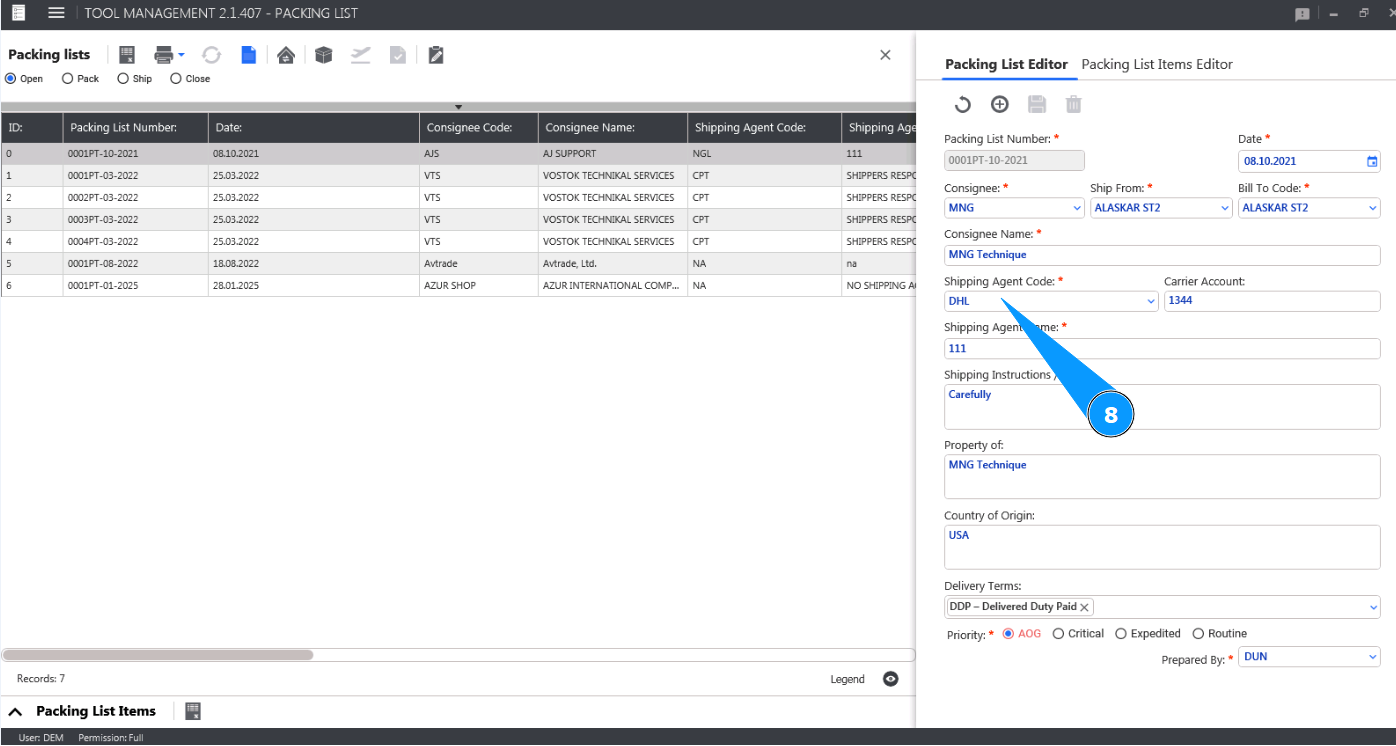Remove the DDP – Delivered Duty Paid tag

tap(1084, 607)
